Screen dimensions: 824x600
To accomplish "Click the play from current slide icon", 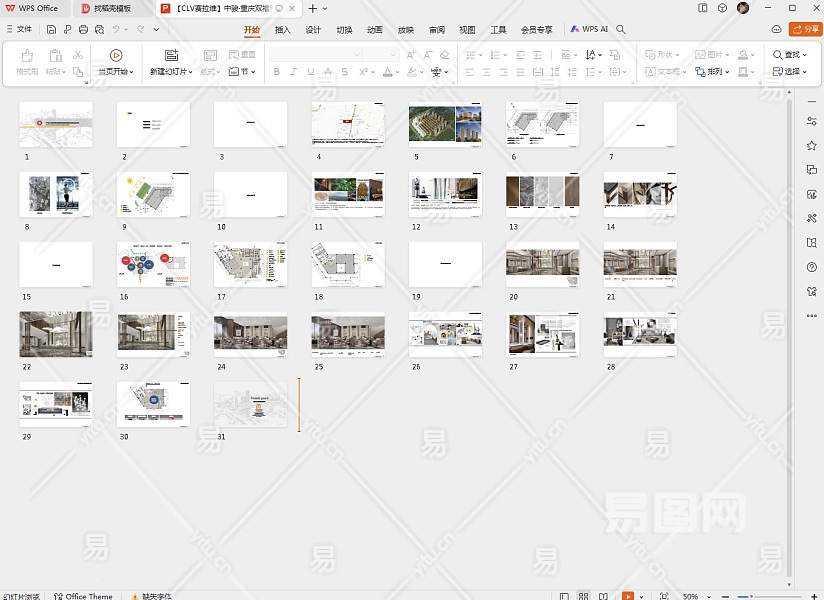I will 116,55.
